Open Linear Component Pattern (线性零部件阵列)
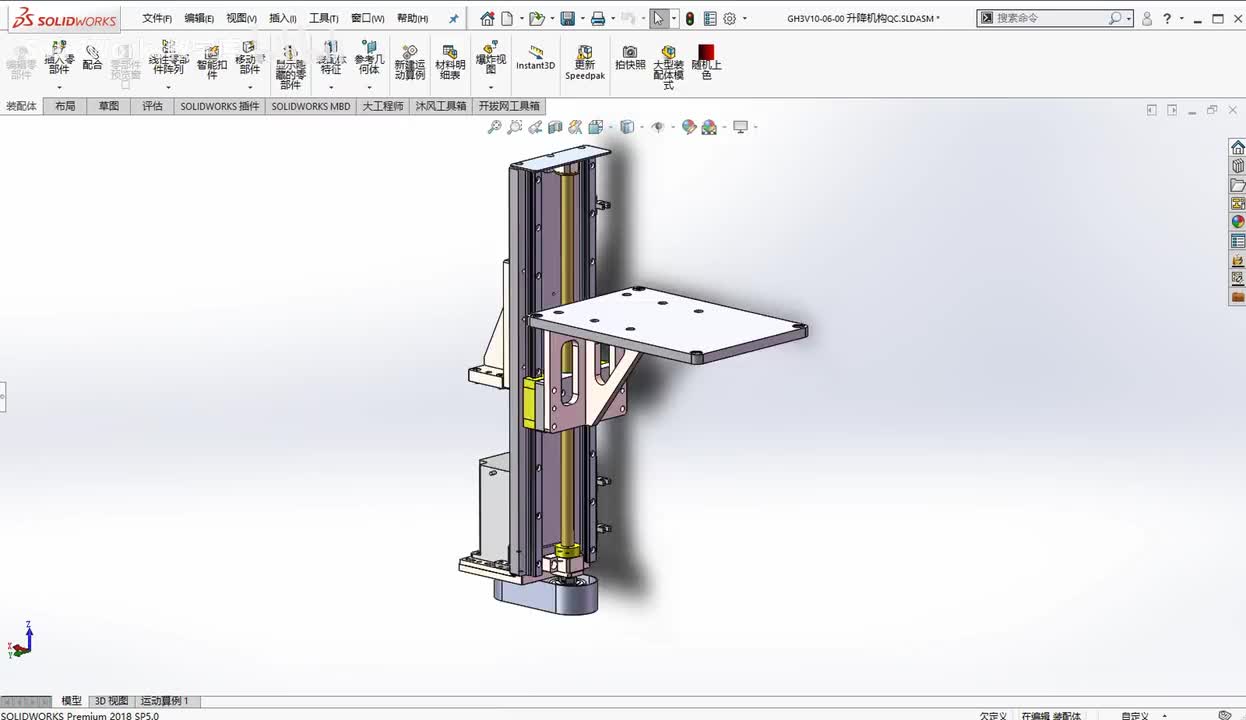1246x720 pixels. tap(168, 58)
